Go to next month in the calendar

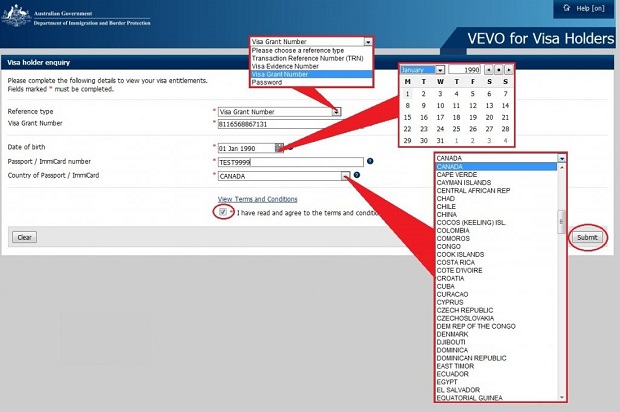[x=509, y=70]
